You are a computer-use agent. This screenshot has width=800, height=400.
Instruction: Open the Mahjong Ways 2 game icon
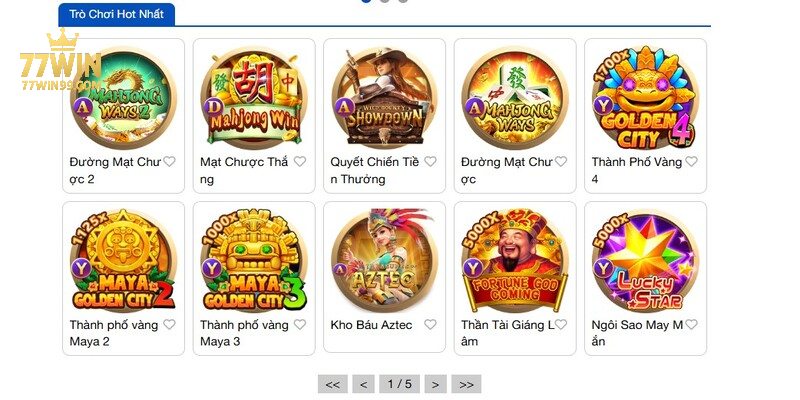coord(123,97)
